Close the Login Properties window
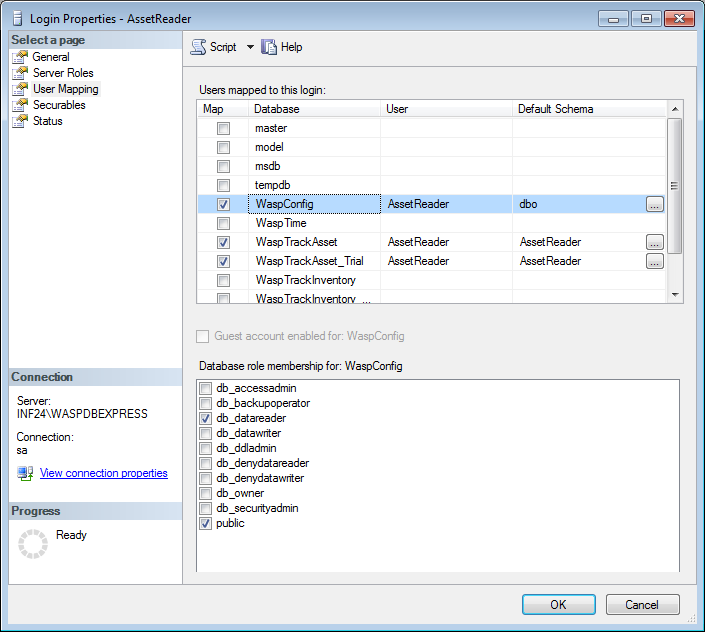The height and width of the screenshot is (632, 705). tap(679, 19)
